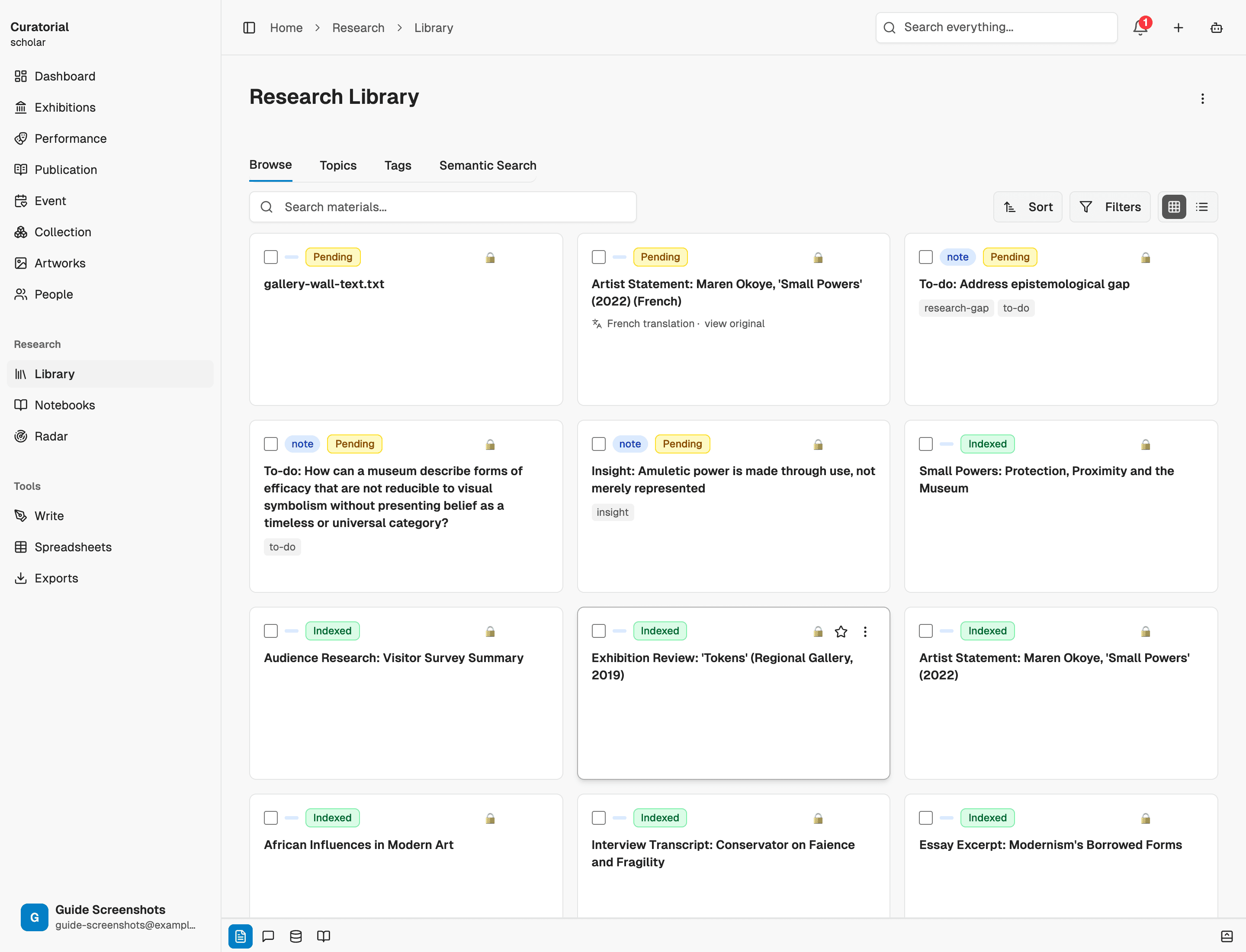This screenshot has width=1246, height=952.
Task: Open Notebooks in sidebar
Action: coord(110,405)
